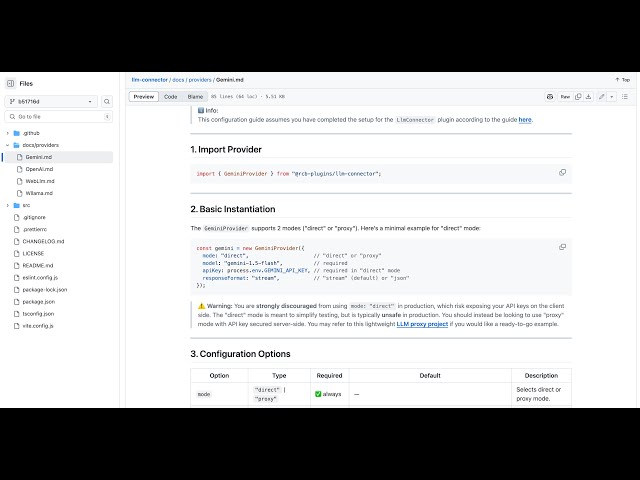Screen dimensions: 640x480
Task: Click the 'always' required cell
Action: click(x=328, y=394)
